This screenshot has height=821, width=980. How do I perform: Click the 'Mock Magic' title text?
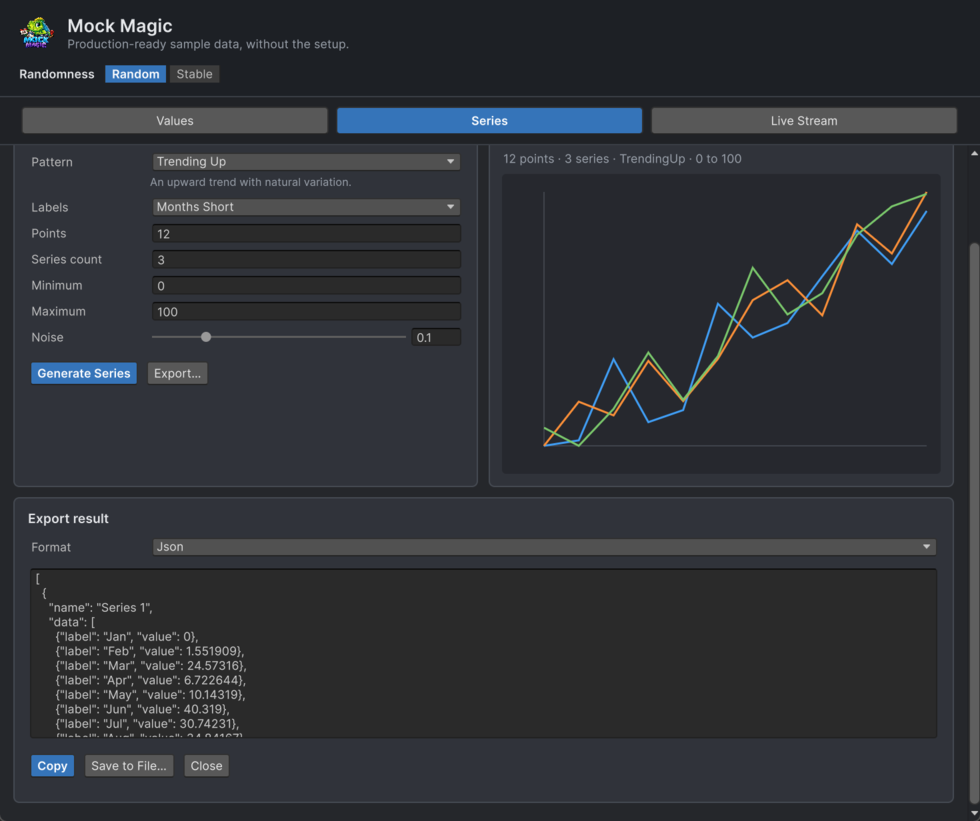(120, 26)
